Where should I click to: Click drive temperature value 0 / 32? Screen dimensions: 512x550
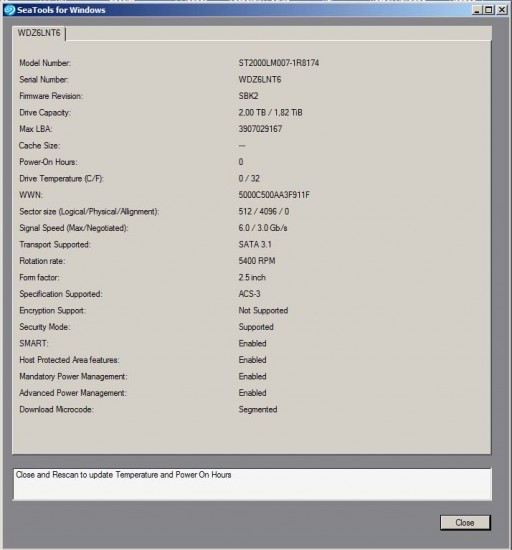click(x=249, y=179)
